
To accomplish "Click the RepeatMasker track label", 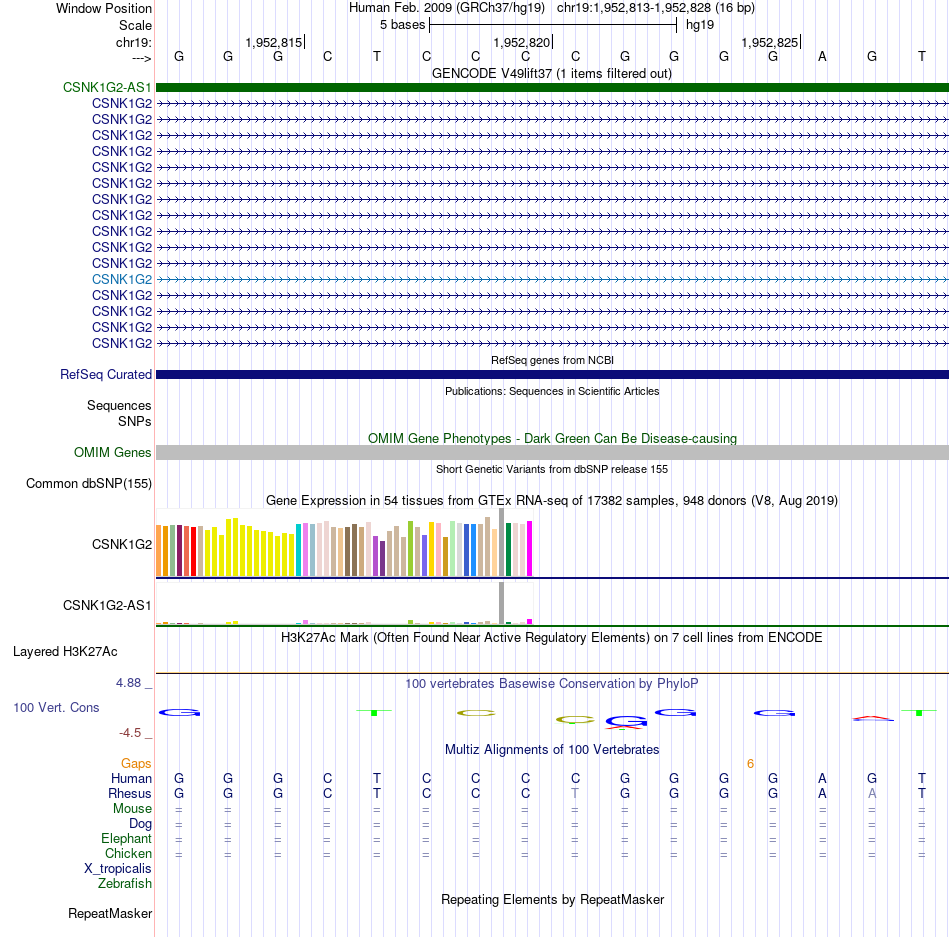I will point(110,913).
